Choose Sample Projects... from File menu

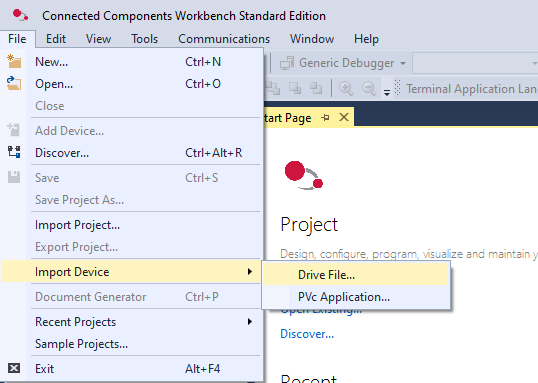82,344
